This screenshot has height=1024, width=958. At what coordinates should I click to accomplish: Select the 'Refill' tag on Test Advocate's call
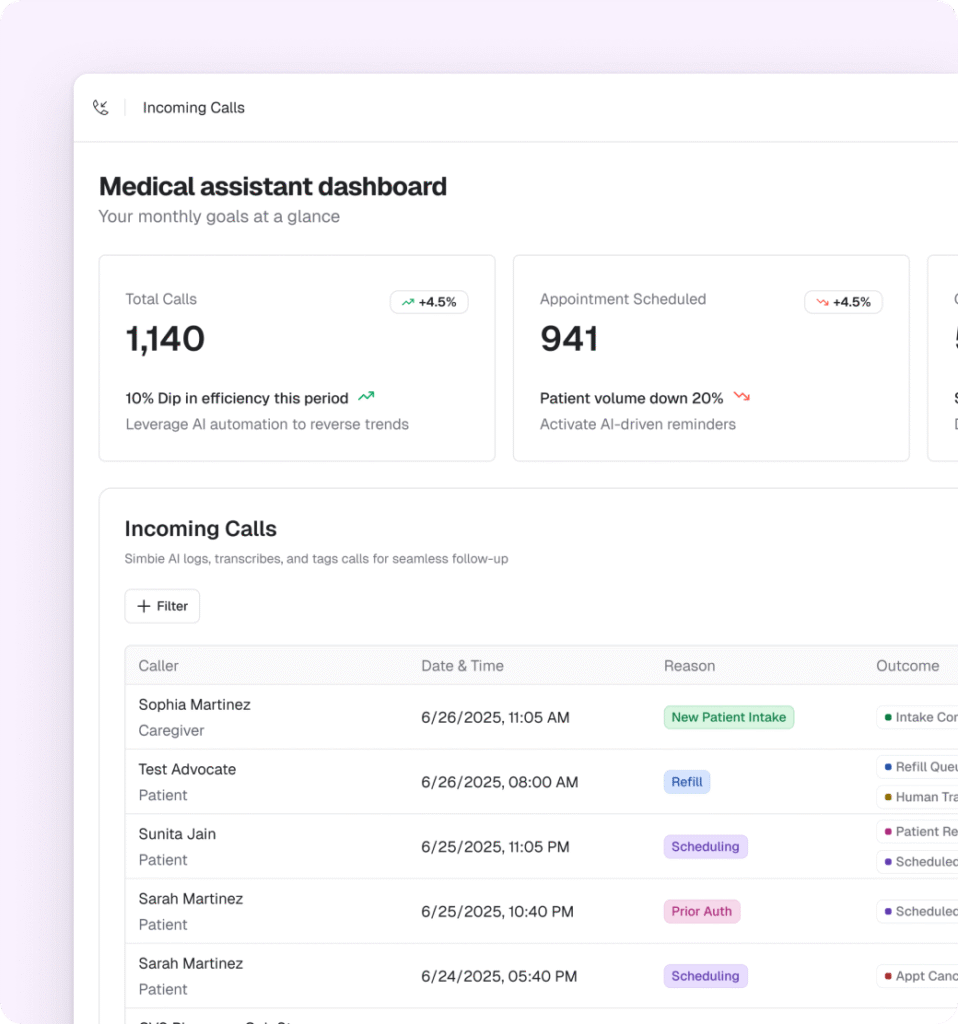pos(686,781)
